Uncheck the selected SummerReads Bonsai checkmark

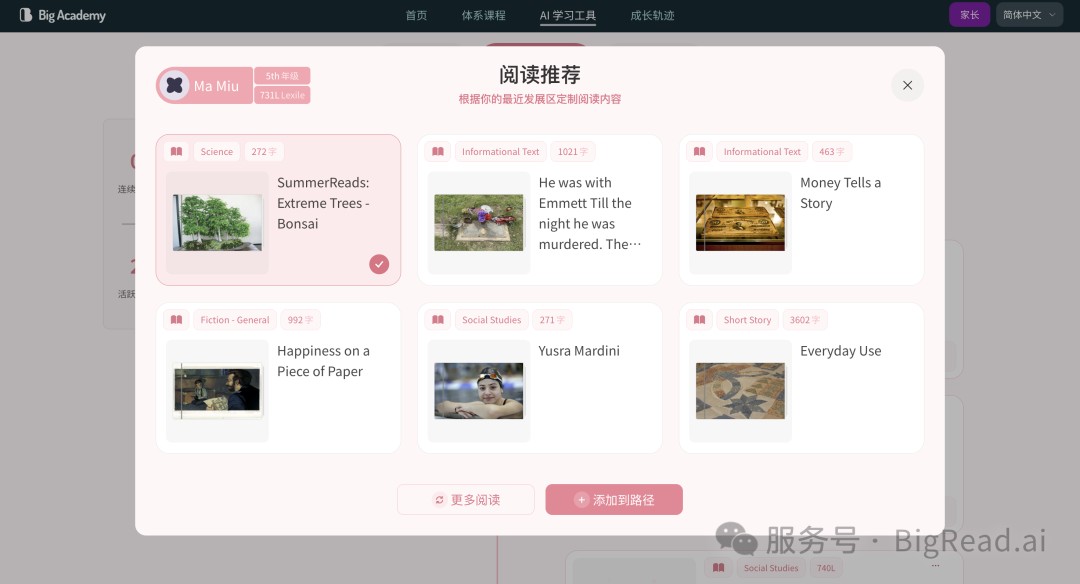click(379, 264)
